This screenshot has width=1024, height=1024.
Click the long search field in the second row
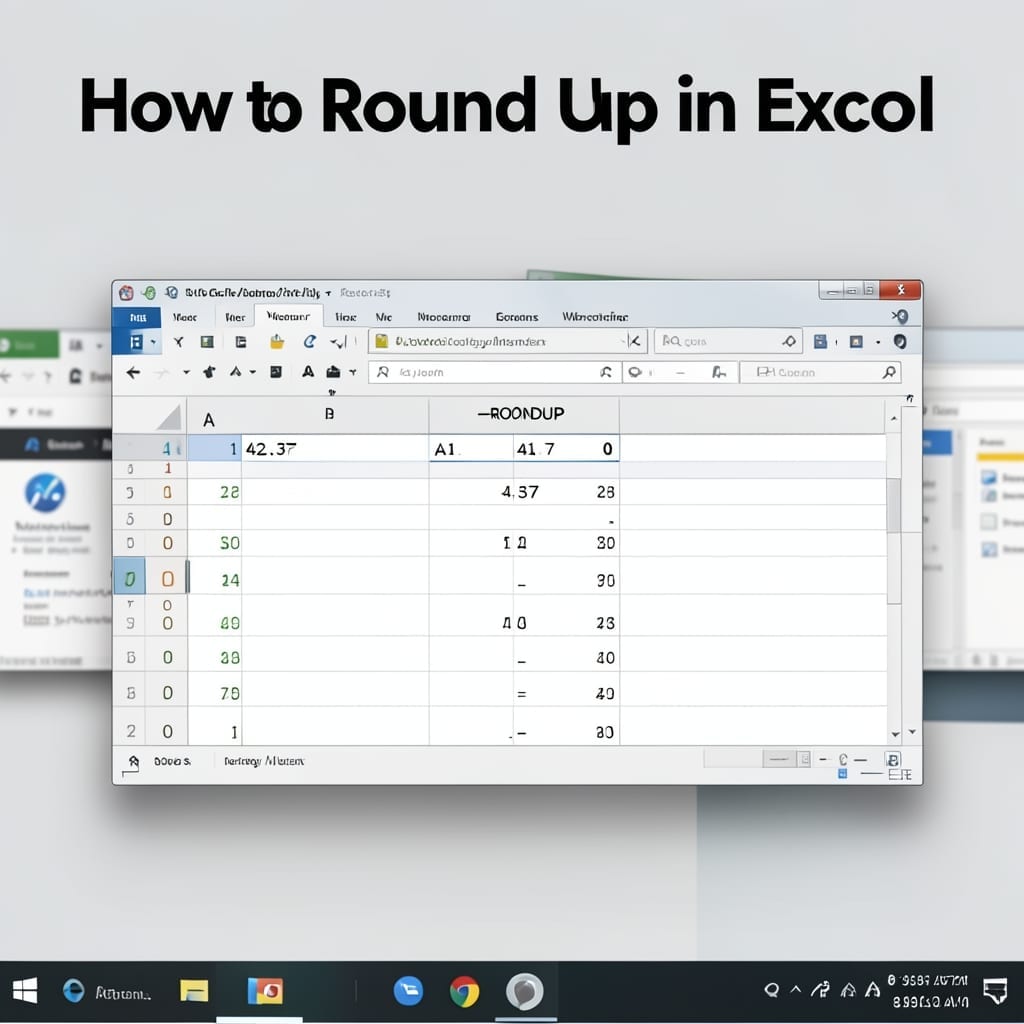click(x=494, y=372)
